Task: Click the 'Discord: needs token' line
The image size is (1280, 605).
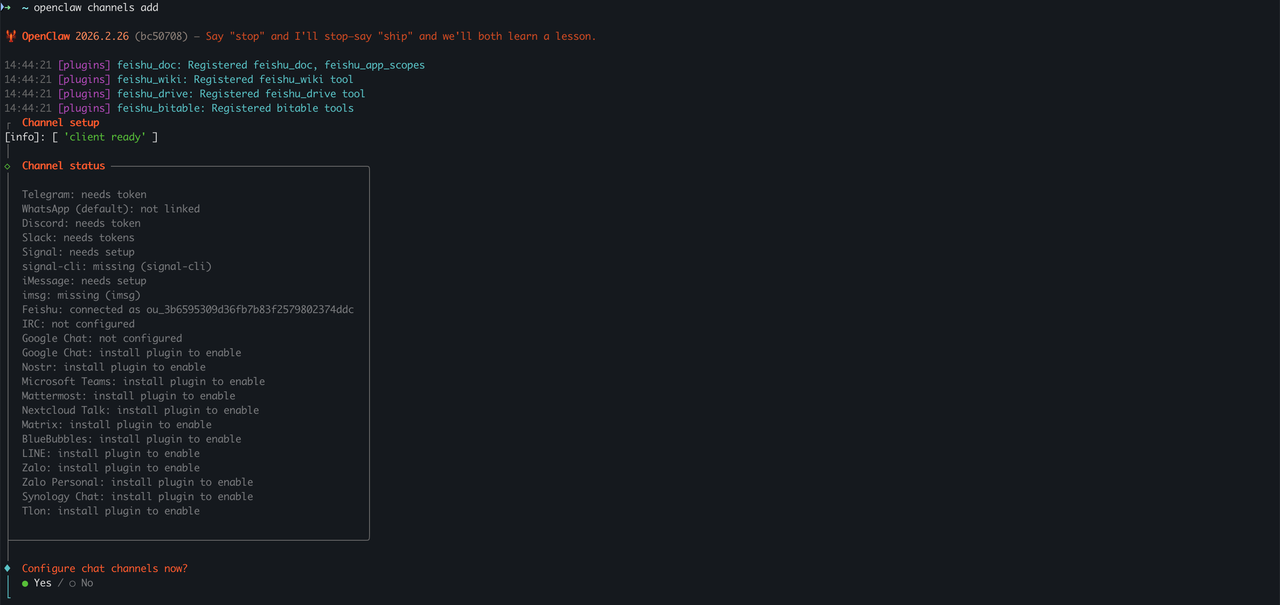Action: click(x=81, y=223)
